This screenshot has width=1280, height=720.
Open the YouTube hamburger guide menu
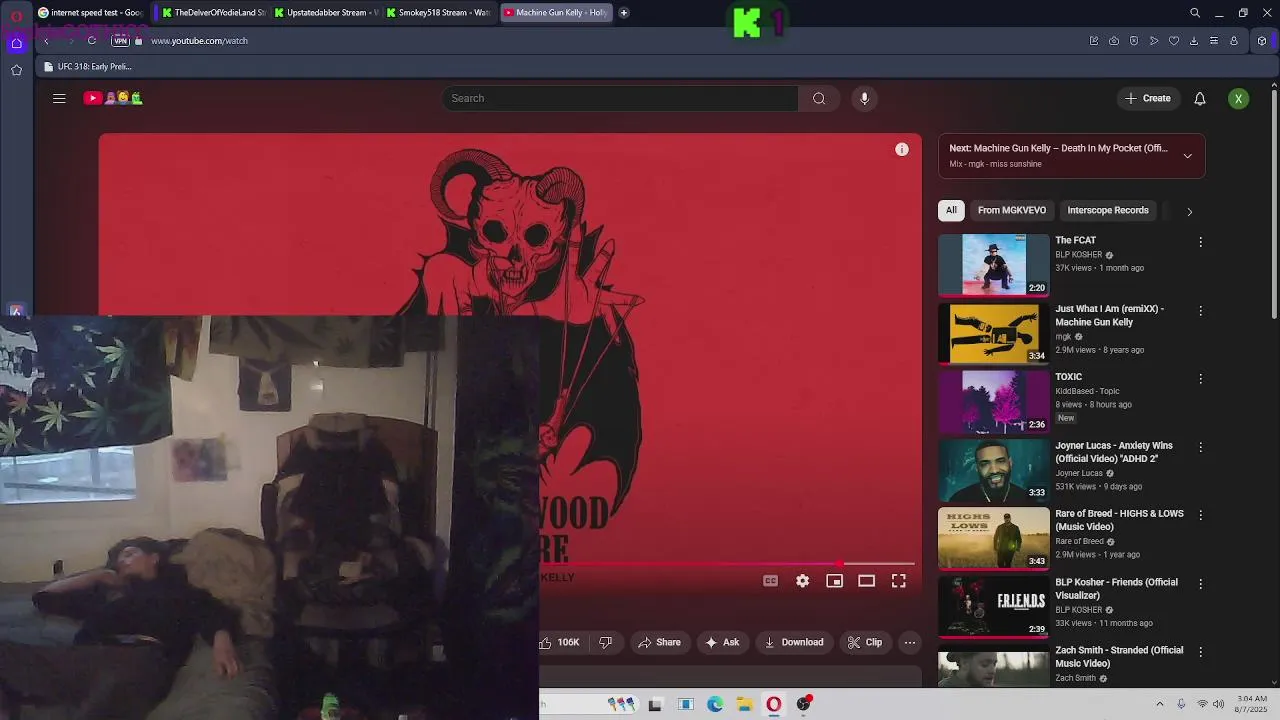pos(59,98)
